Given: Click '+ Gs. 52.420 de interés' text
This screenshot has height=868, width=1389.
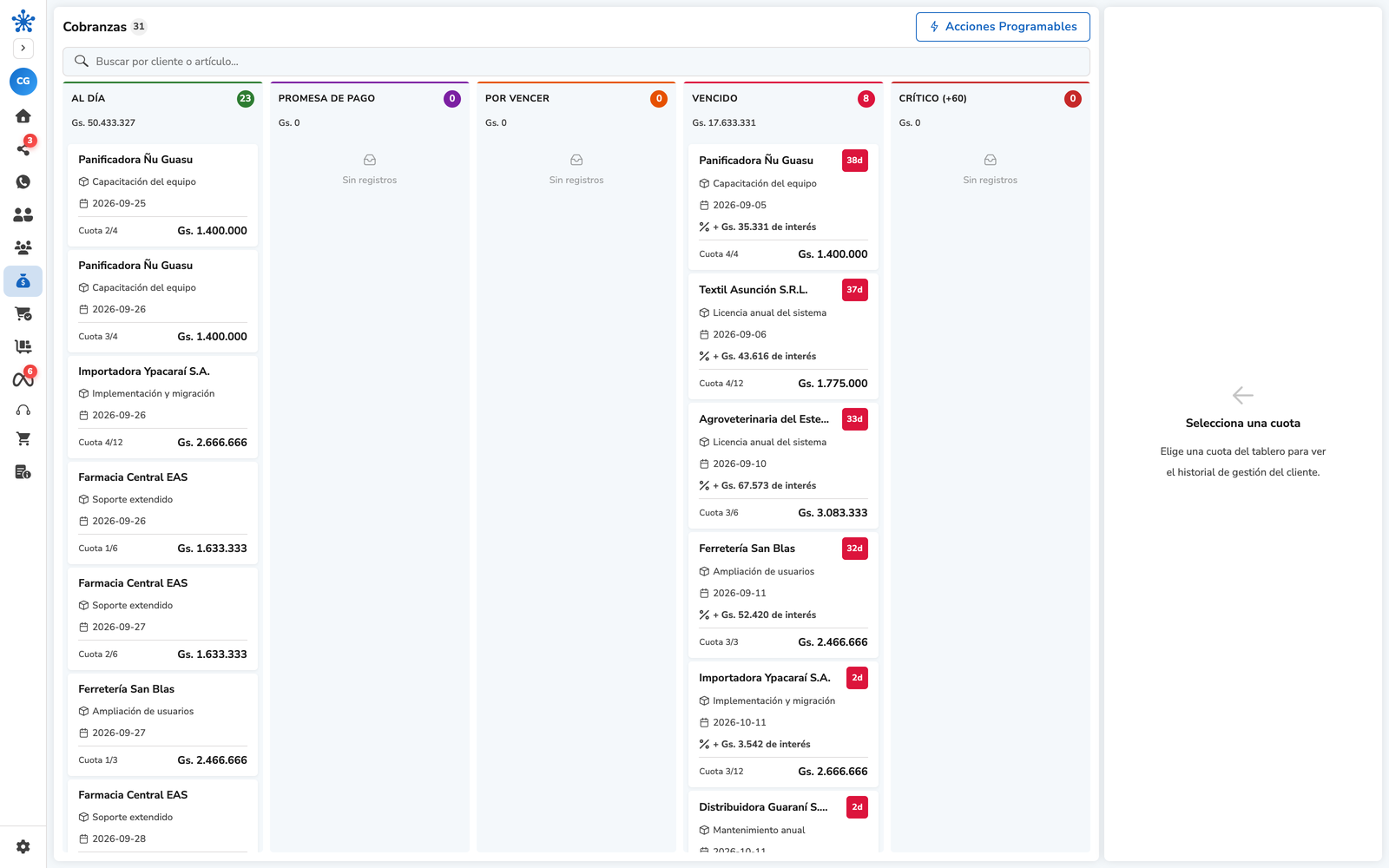Looking at the screenshot, I should point(764,615).
